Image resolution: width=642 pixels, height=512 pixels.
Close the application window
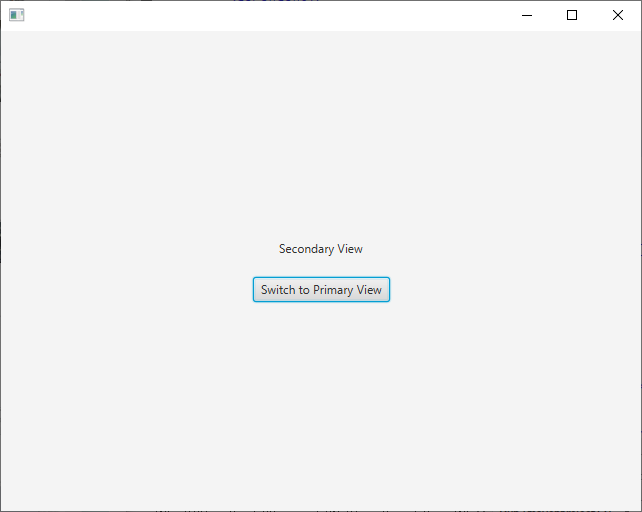click(x=617, y=16)
